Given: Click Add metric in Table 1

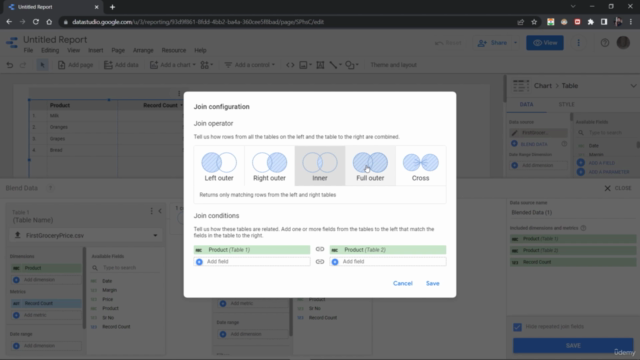Looking at the screenshot, I should pos(46,315).
